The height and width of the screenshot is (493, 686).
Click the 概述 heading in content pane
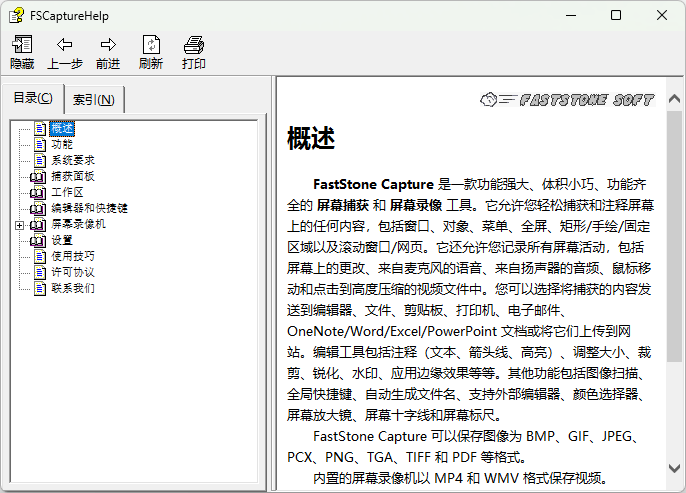(x=311, y=138)
